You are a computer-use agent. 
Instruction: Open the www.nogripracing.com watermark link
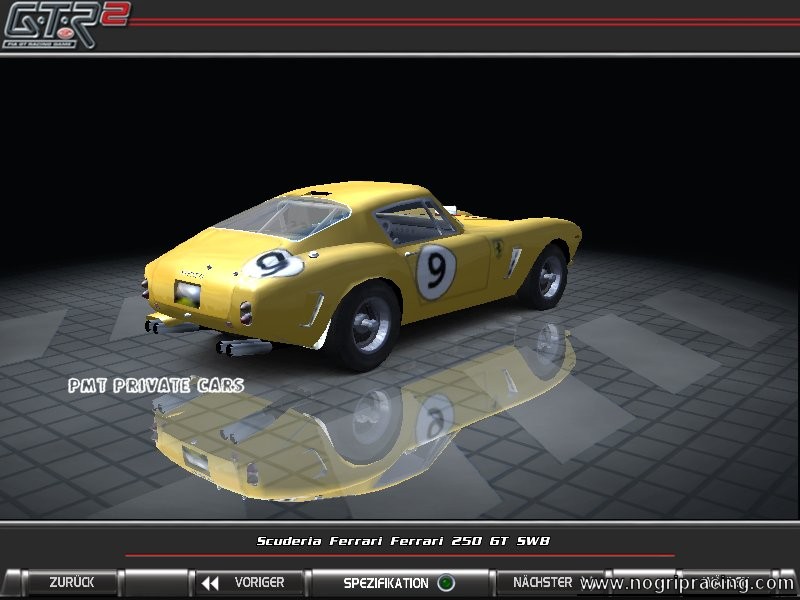pos(688,584)
